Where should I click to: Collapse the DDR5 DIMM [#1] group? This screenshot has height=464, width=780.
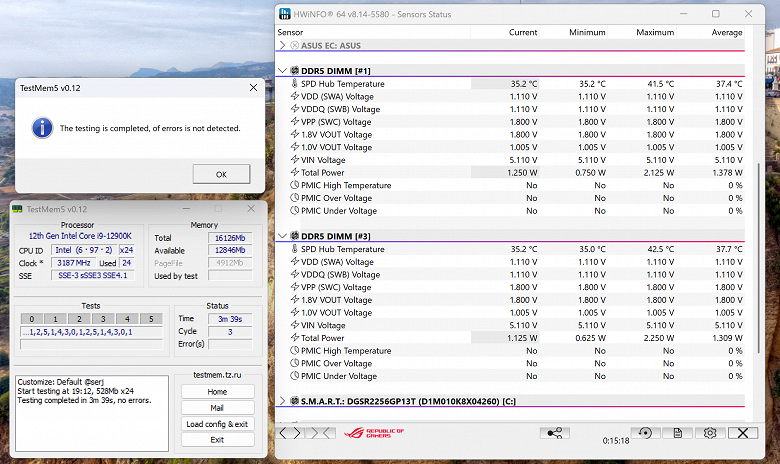(x=281, y=71)
